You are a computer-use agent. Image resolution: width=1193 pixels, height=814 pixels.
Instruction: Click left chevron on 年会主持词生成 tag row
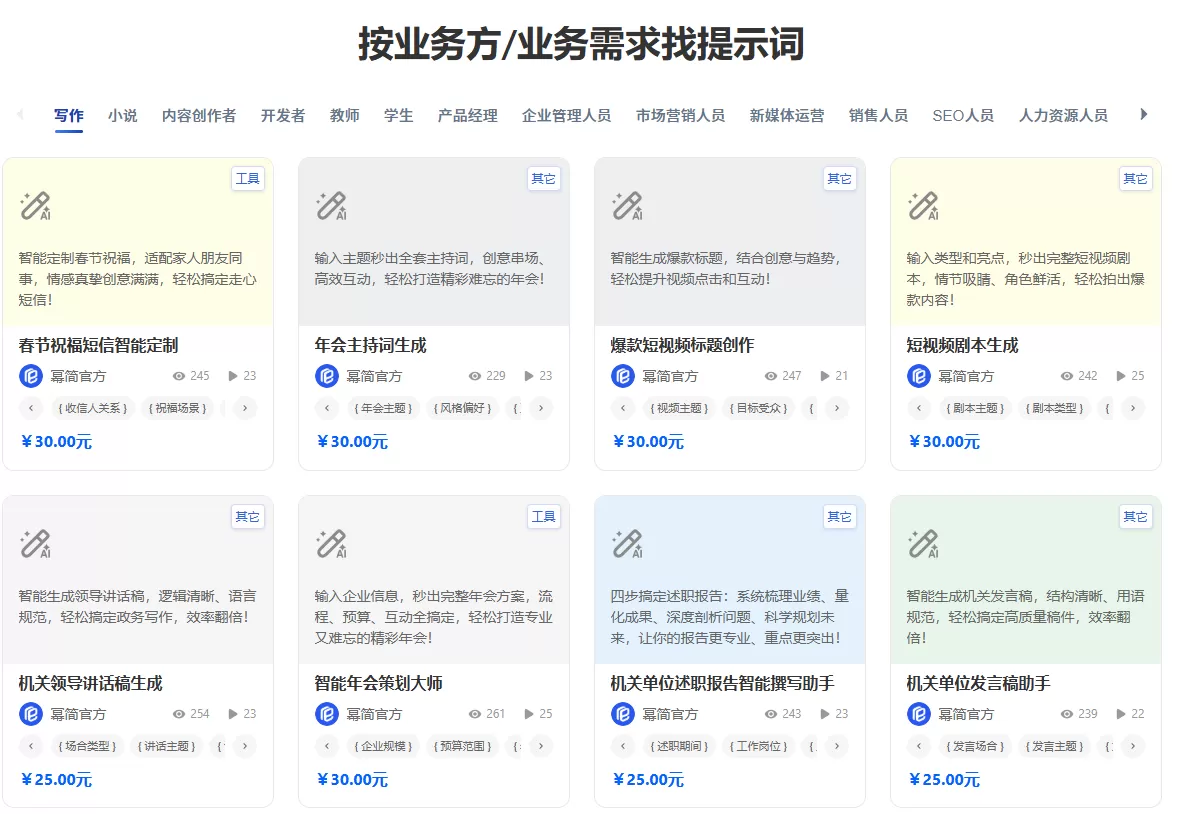326,408
